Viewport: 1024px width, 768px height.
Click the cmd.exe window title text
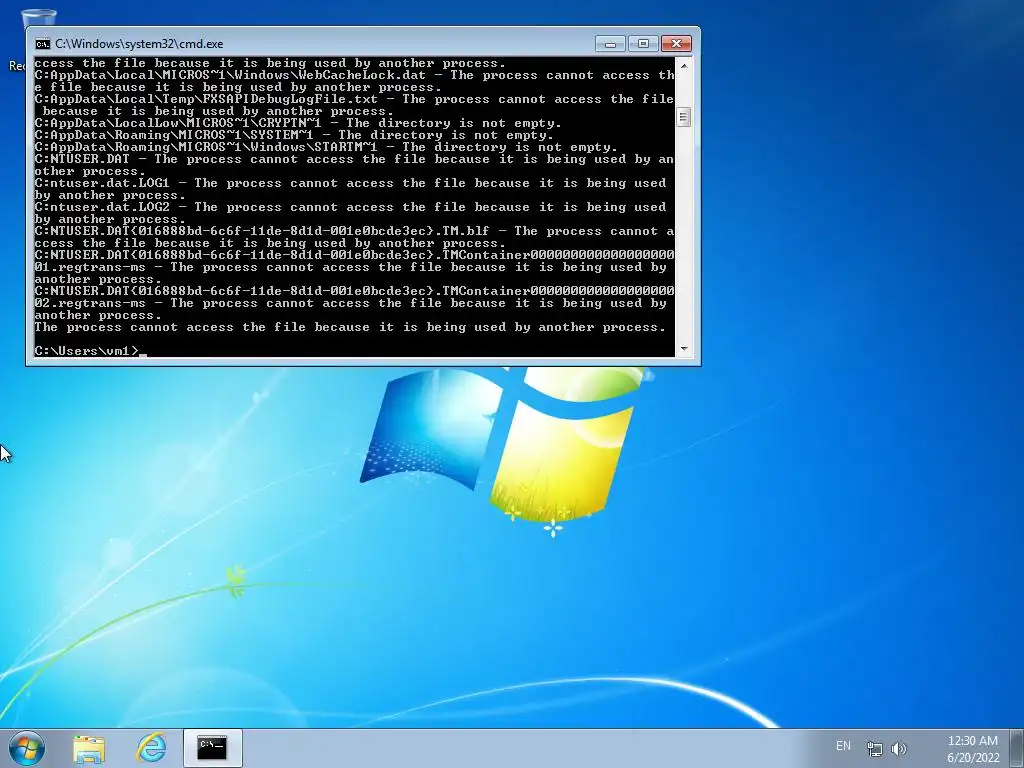pos(139,44)
